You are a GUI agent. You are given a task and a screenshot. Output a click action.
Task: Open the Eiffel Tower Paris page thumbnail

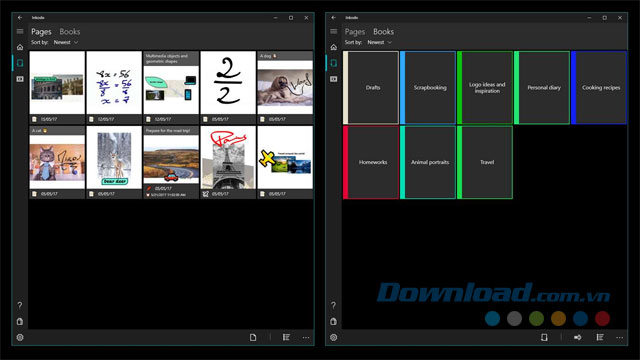coord(228,162)
